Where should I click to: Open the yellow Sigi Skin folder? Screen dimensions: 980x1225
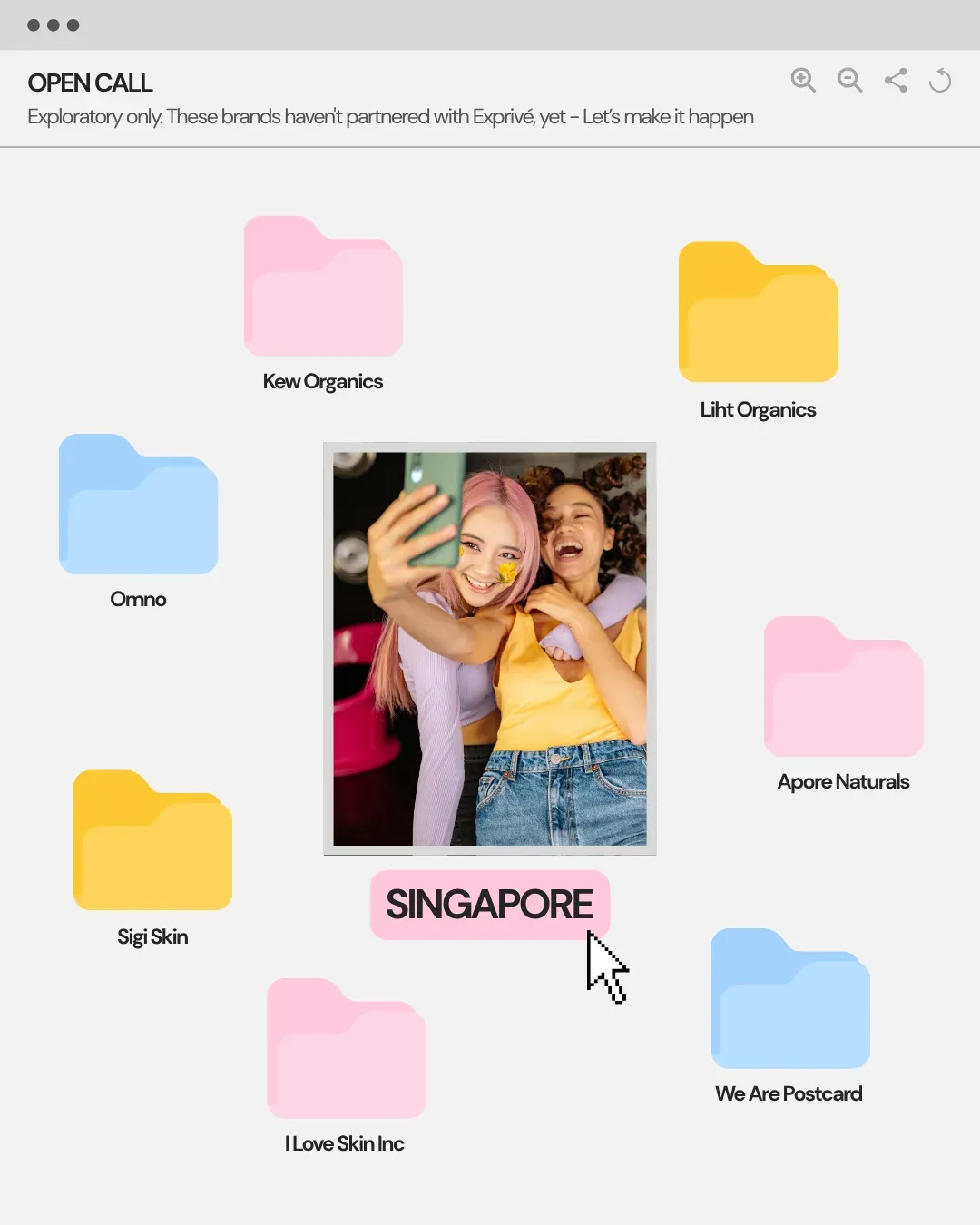[152, 840]
